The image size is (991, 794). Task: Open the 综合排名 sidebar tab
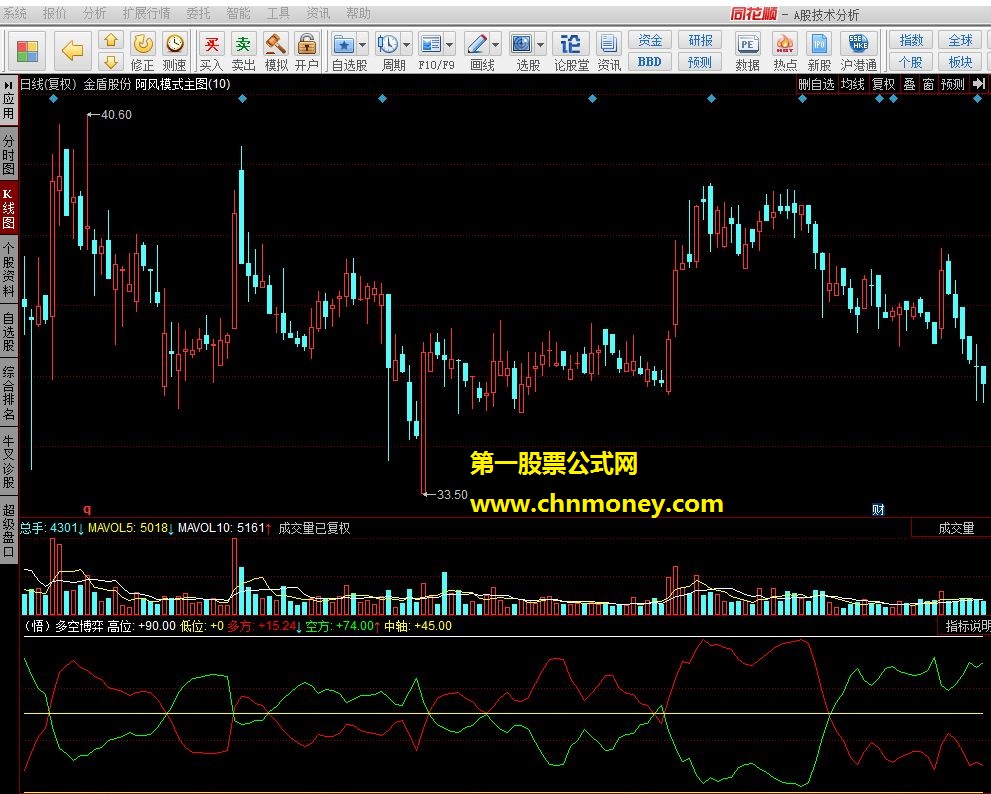point(8,393)
